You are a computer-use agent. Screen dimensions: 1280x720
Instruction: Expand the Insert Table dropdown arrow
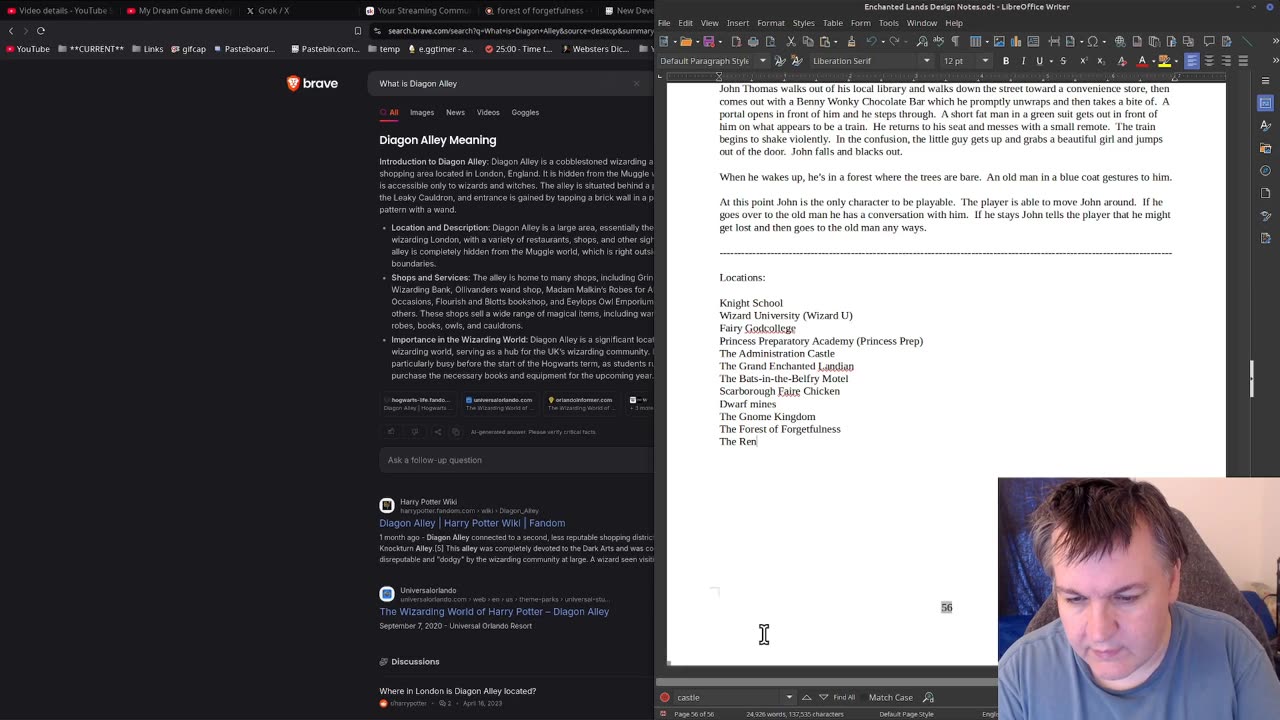pyautogui.click(x=987, y=41)
